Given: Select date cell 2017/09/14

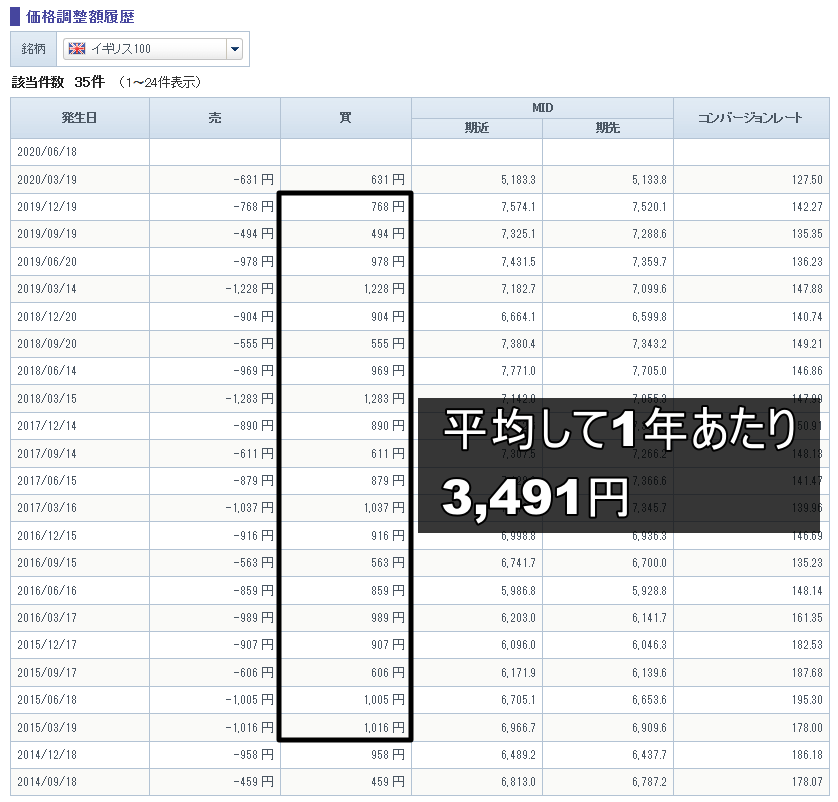Looking at the screenshot, I should 47,454.
